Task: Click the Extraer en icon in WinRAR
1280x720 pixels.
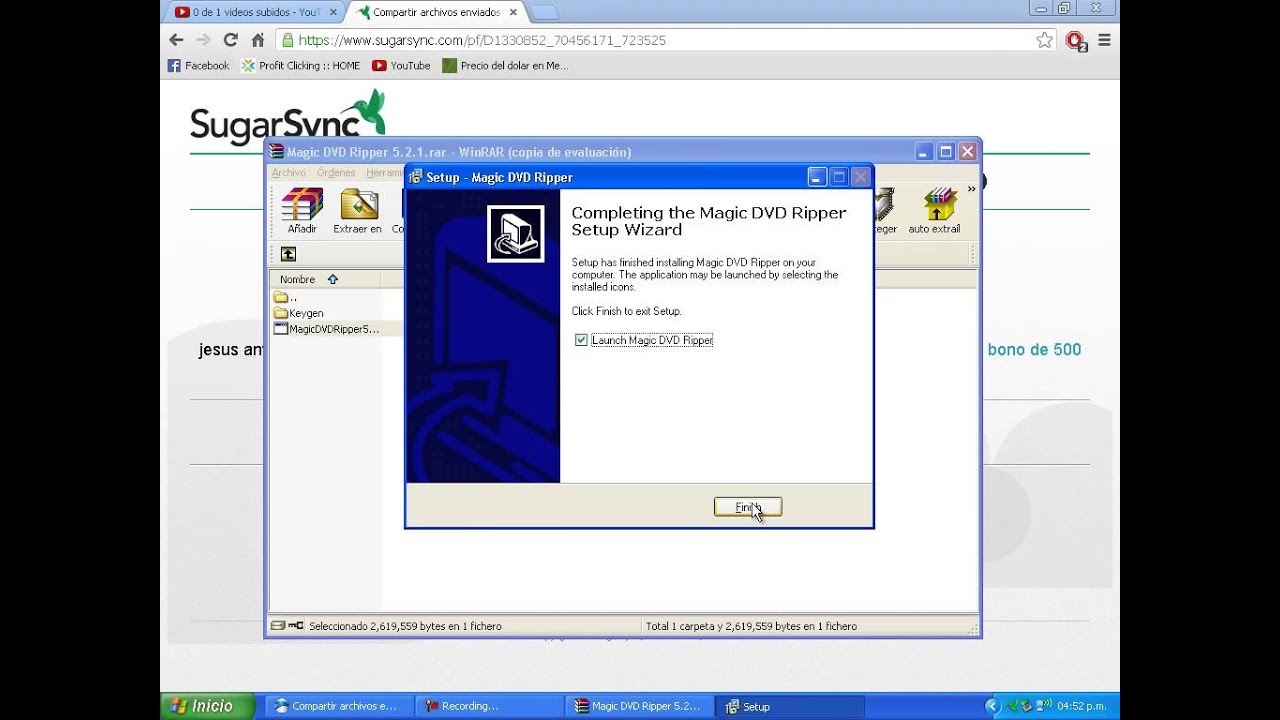Action: pos(357,211)
